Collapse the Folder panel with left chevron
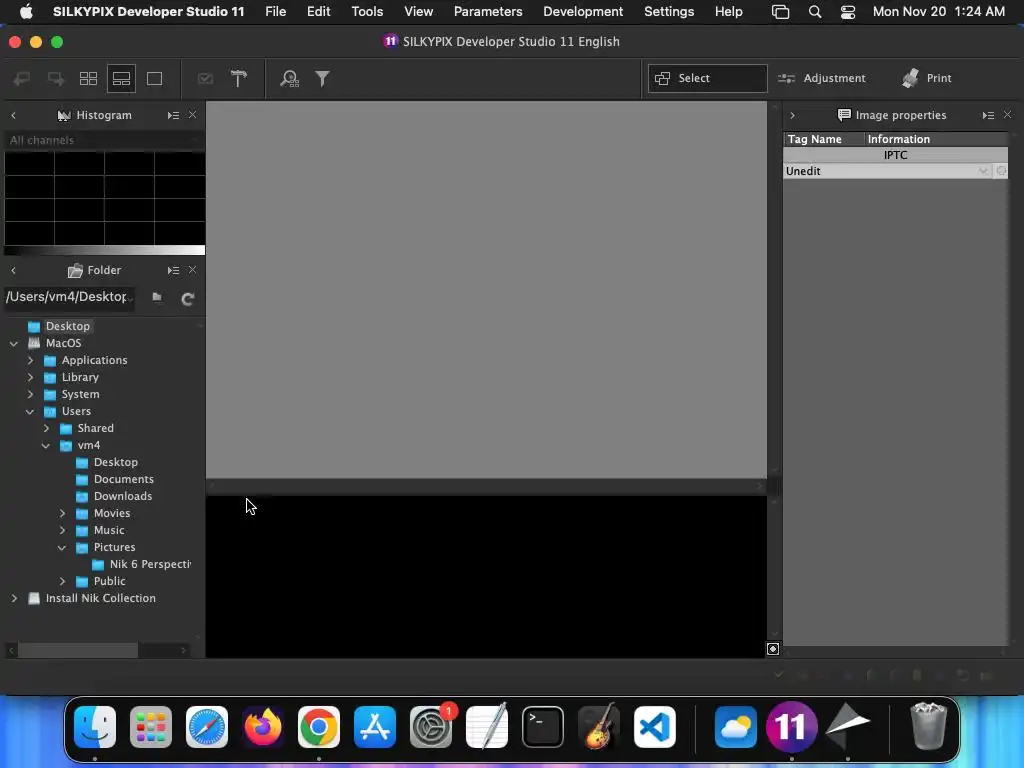The width and height of the screenshot is (1024, 768). 13,270
